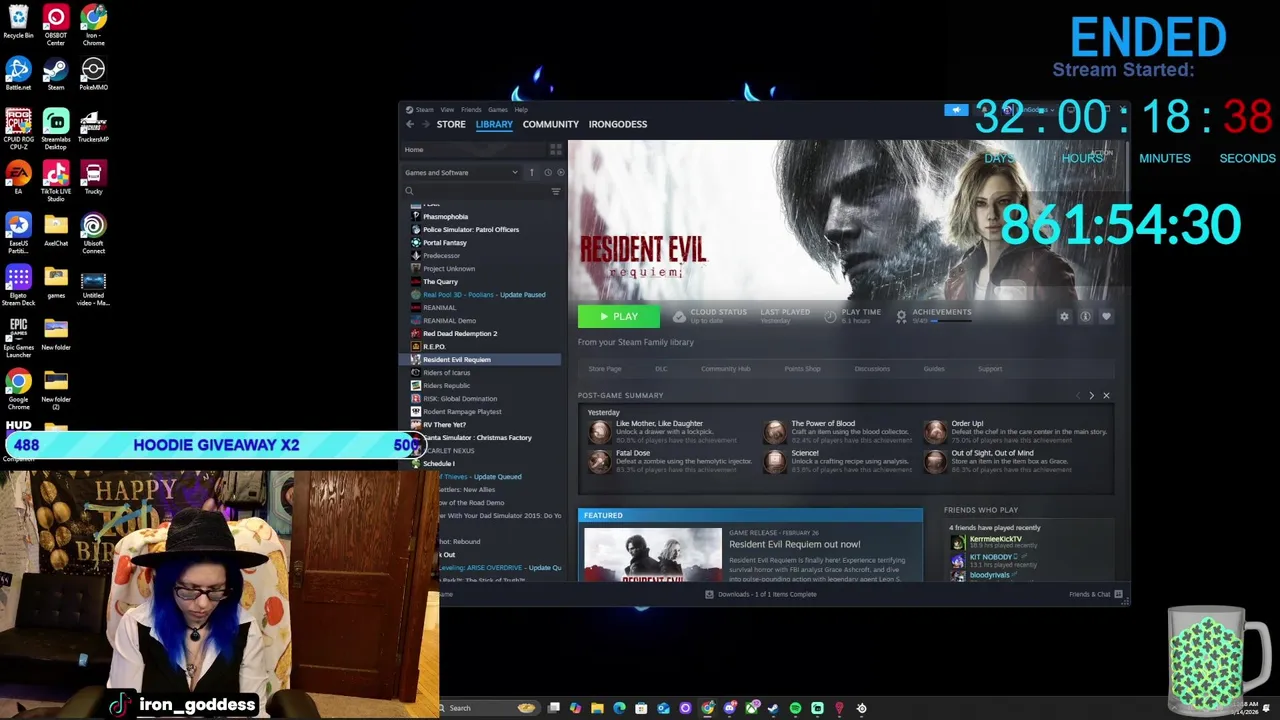Open the Support link
The image size is (1280, 720).
click(990, 369)
